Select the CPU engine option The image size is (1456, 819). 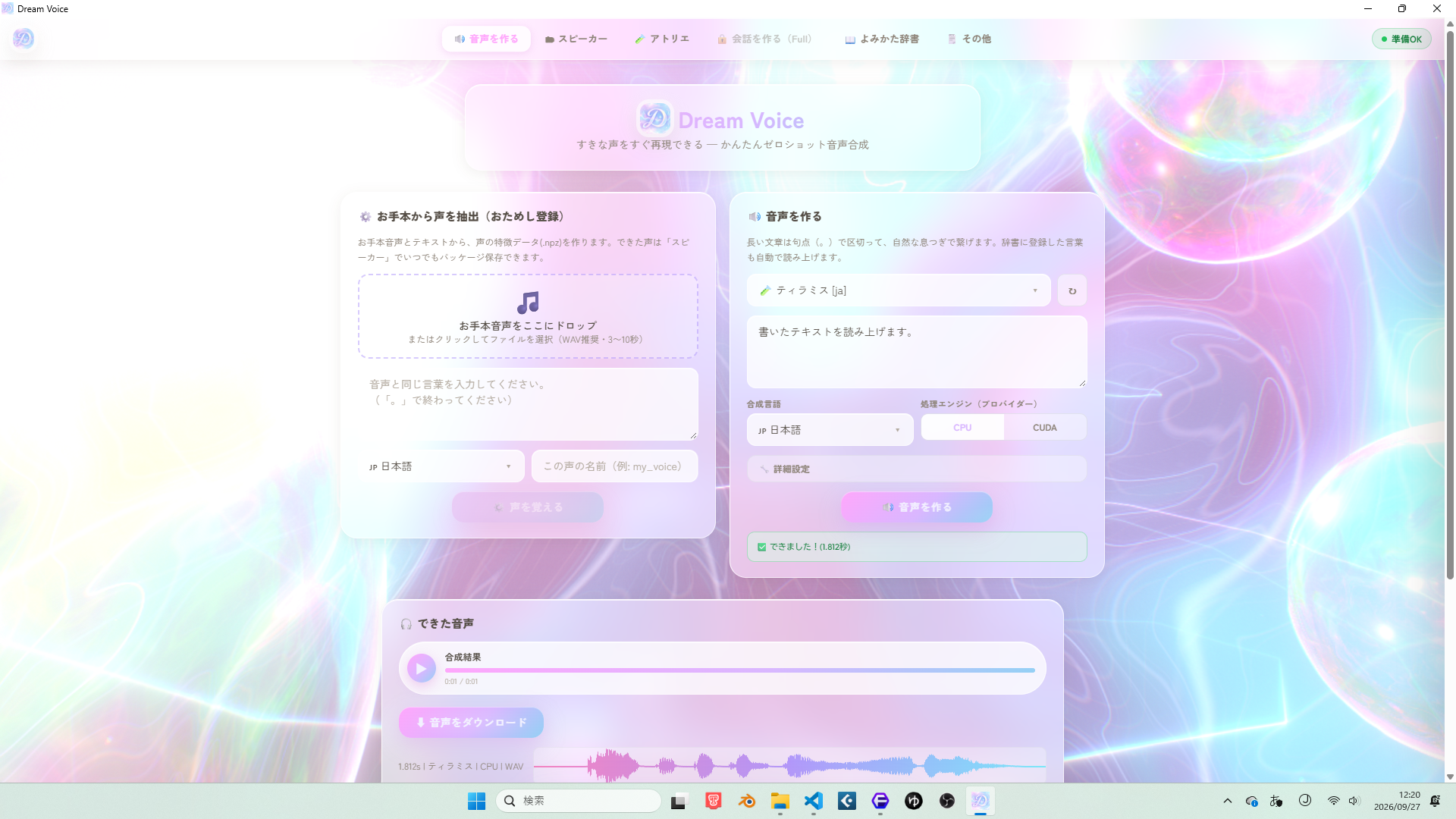click(x=962, y=428)
